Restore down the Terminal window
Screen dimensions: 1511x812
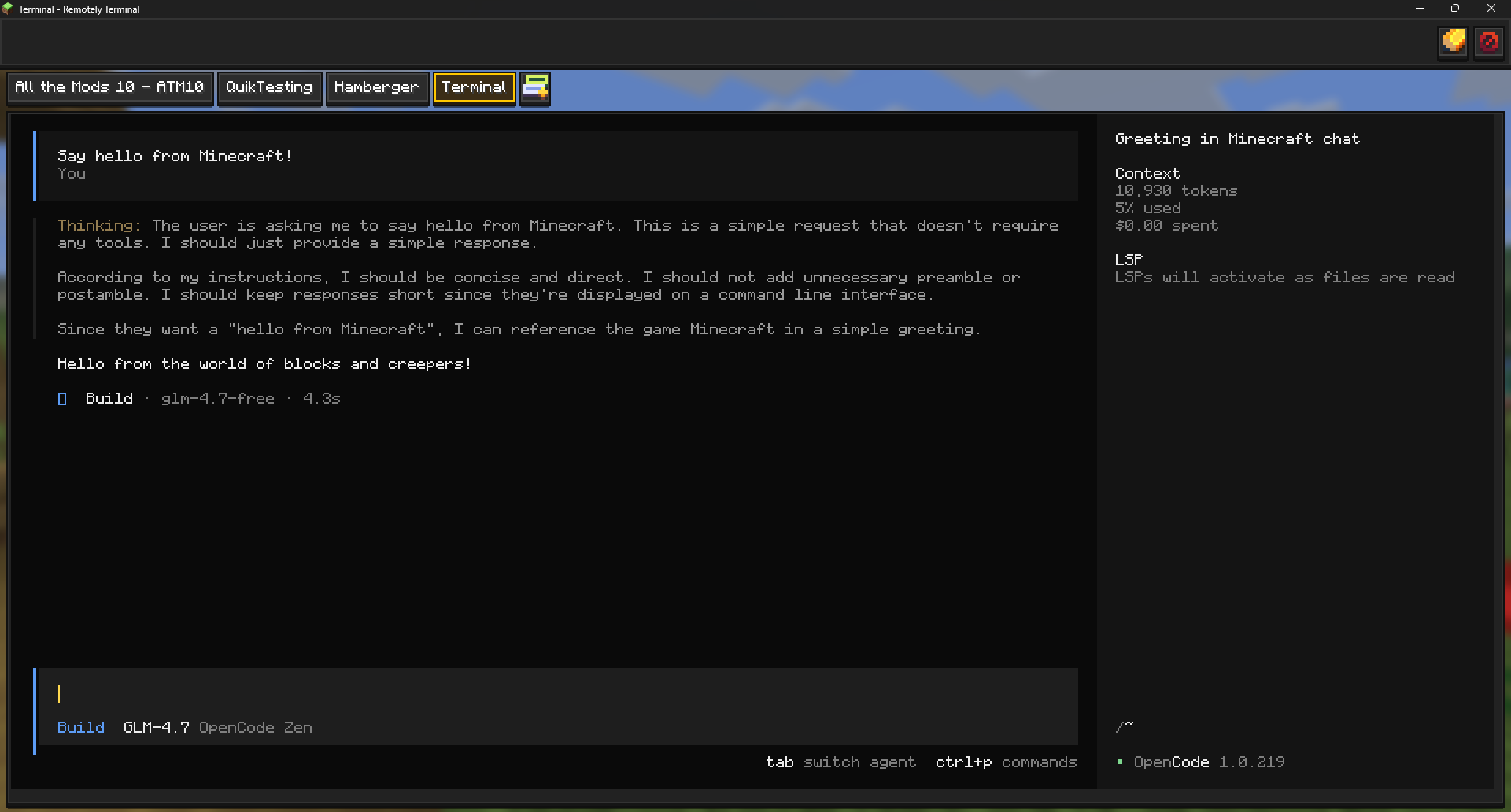tap(1455, 9)
